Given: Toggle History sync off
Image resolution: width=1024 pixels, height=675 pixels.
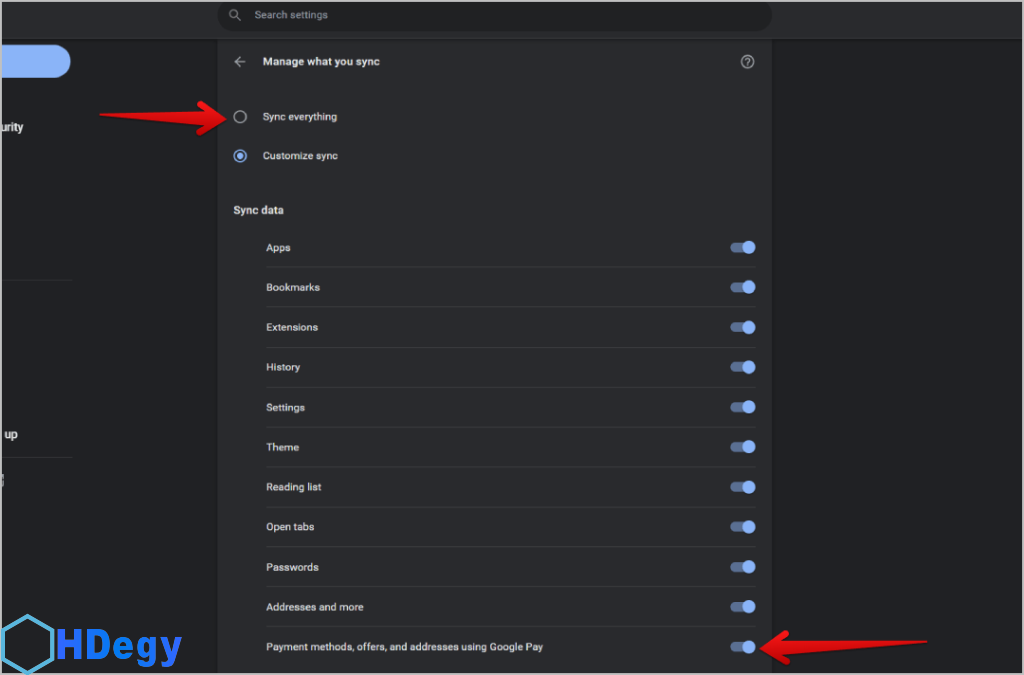Looking at the screenshot, I should (742, 367).
